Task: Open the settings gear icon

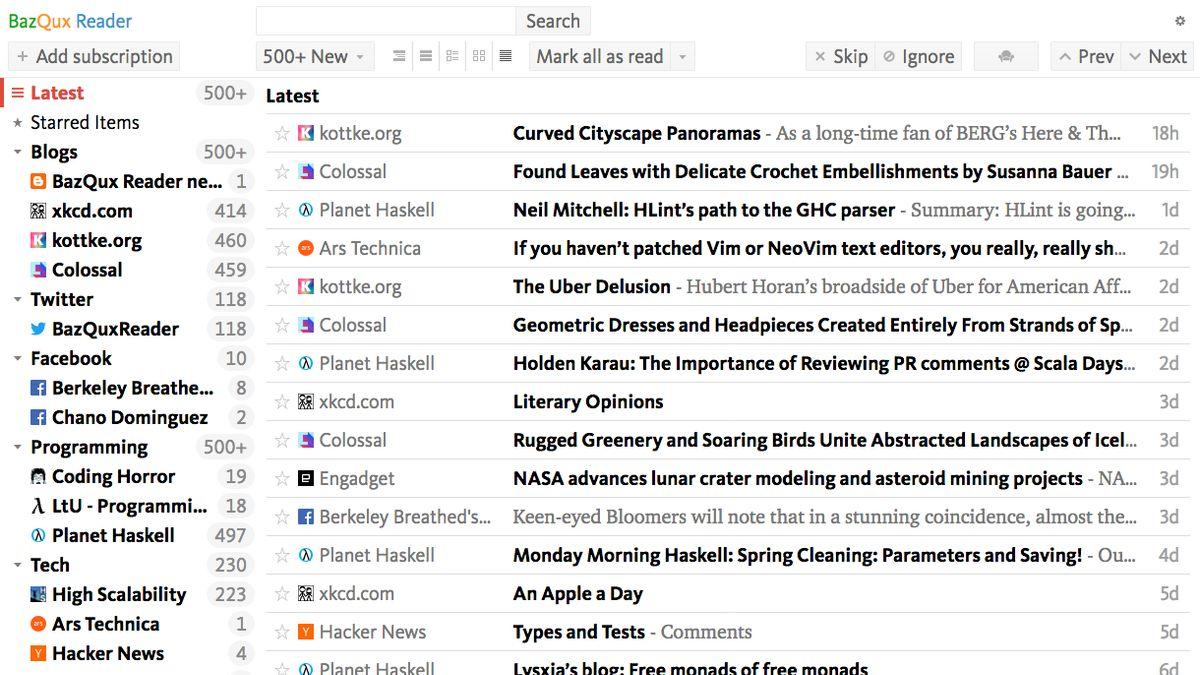Action: (x=1180, y=21)
